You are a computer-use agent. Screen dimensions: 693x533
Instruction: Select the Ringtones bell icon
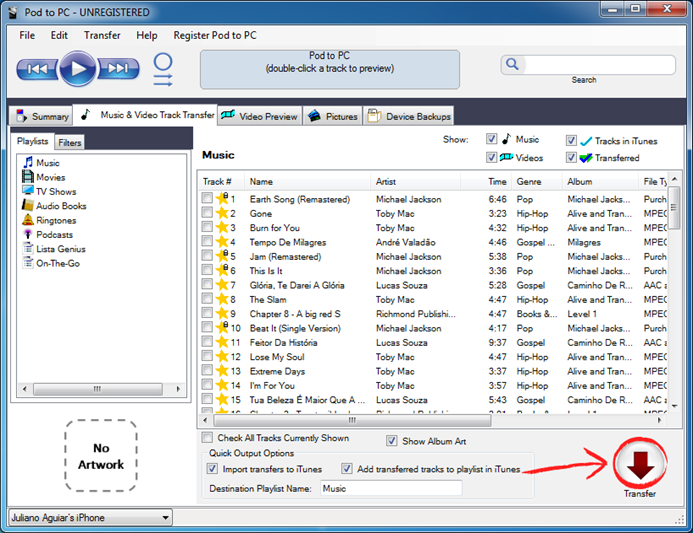pyautogui.click(x=28, y=220)
